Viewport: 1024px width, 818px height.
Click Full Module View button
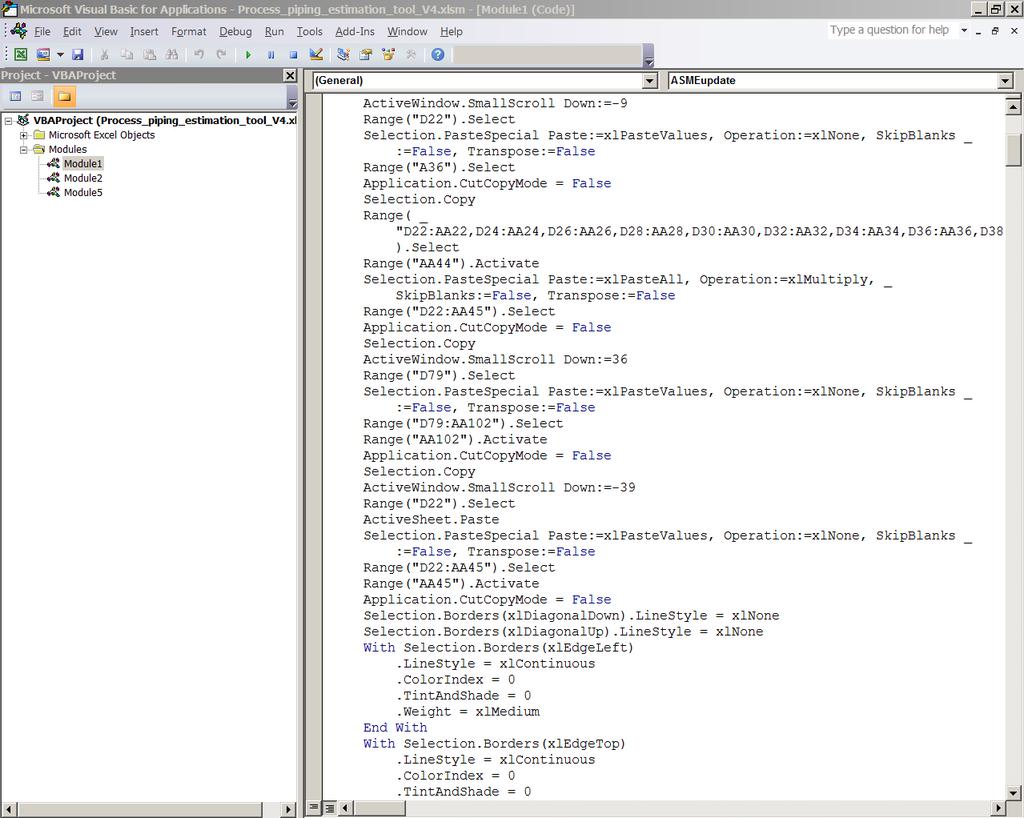click(x=330, y=808)
